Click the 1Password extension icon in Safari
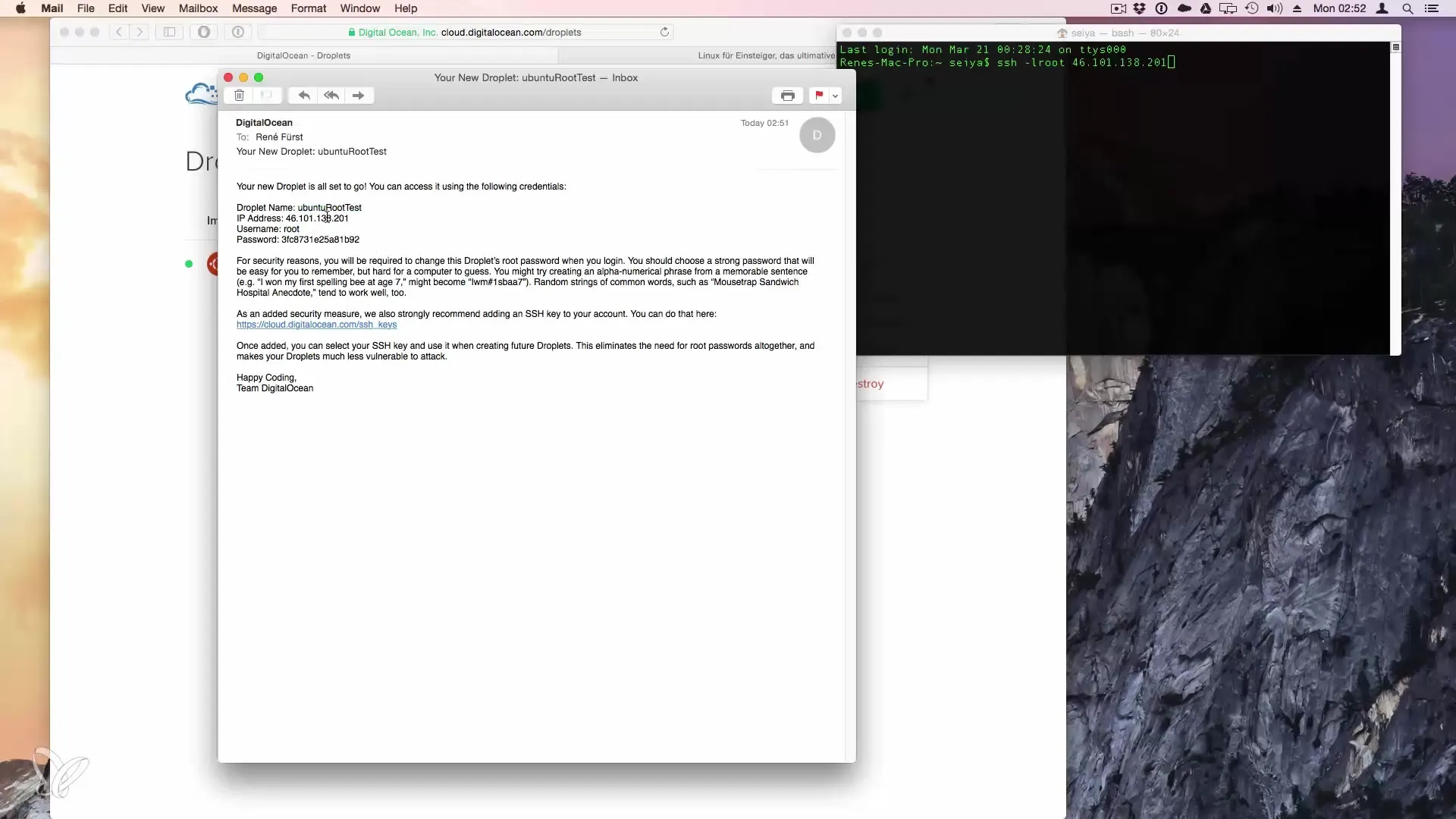1456x819 pixels. coord(238,32)
